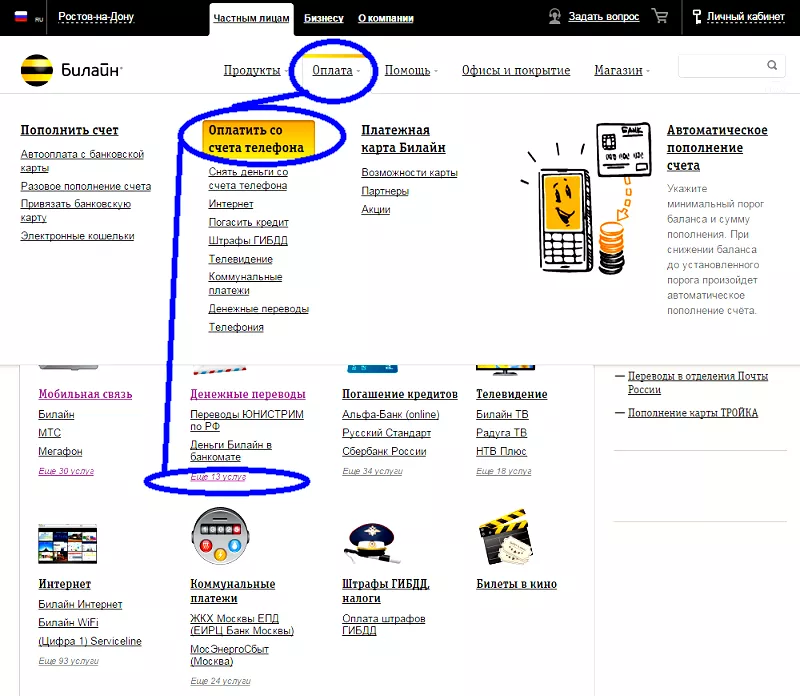Open Автоматическое пополнение счета heading link

tap(717, 147)
